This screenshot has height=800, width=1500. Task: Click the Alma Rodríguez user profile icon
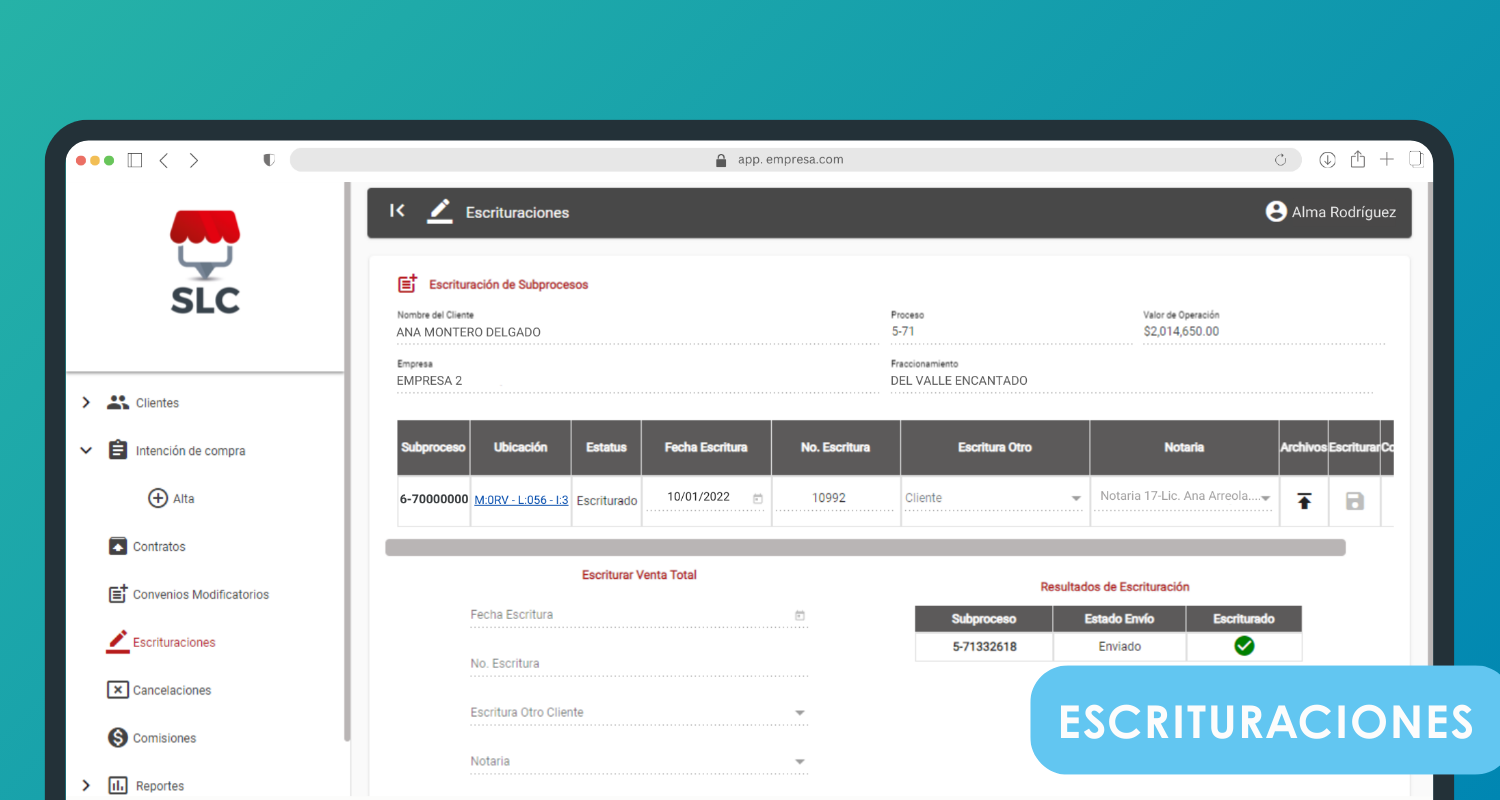pyautogui.click(x=1275, y=212)
